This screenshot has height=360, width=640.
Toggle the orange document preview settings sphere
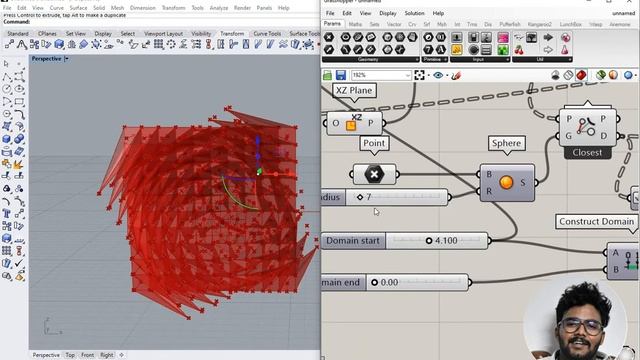tap(613, 75)
